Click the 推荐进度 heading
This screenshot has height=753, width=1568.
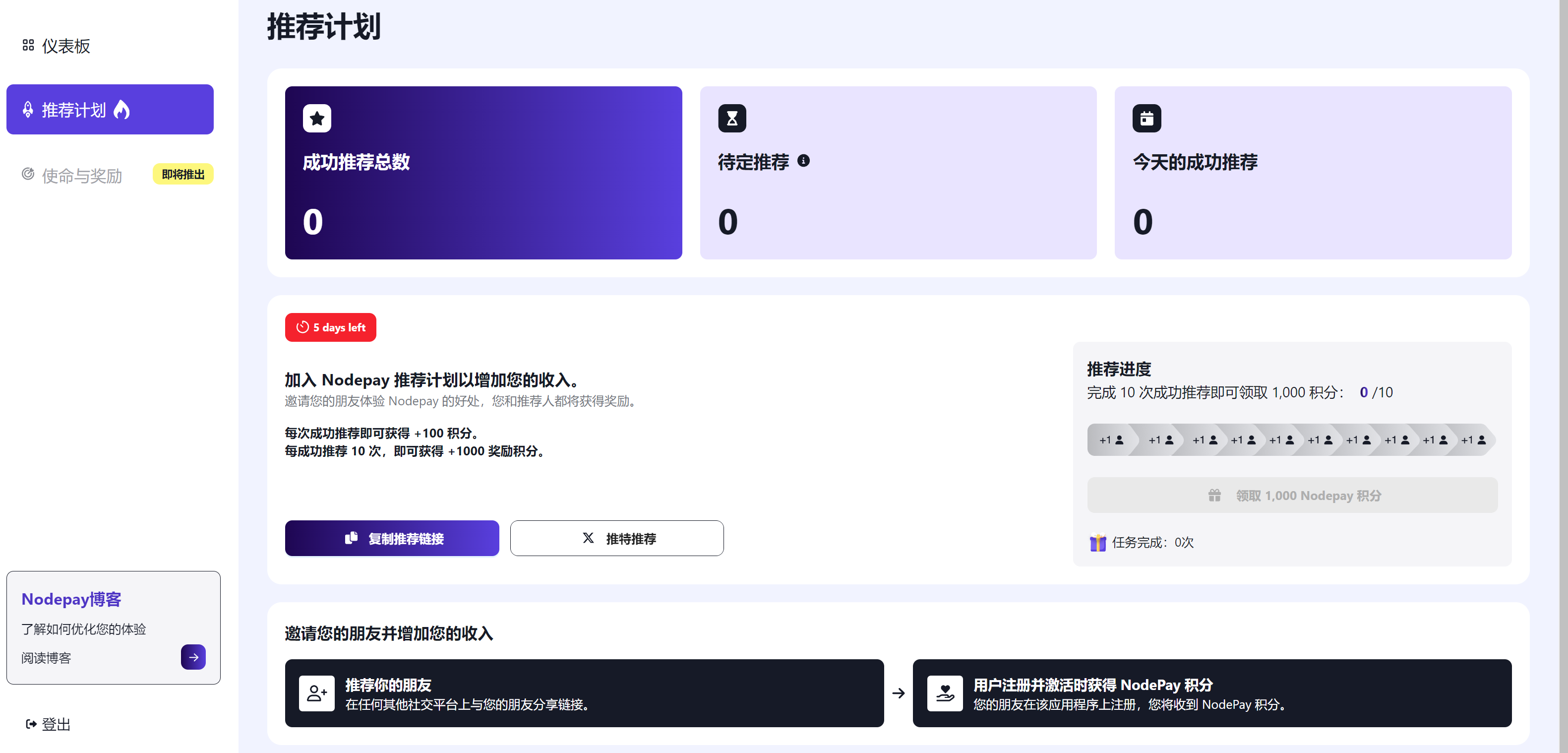pyautogui.click(x=1119, y=369)
